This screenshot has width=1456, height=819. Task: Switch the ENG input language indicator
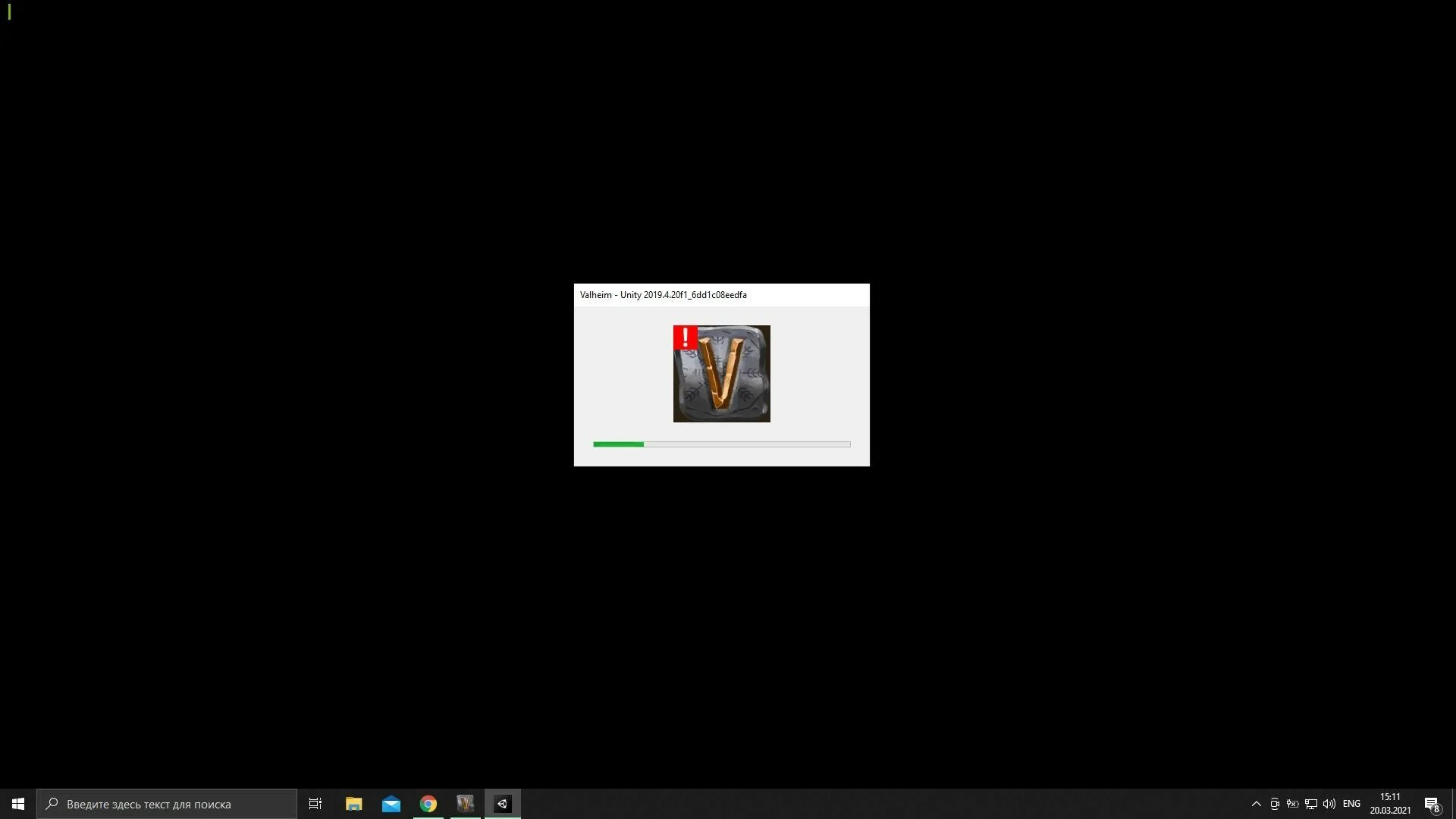1351,804
